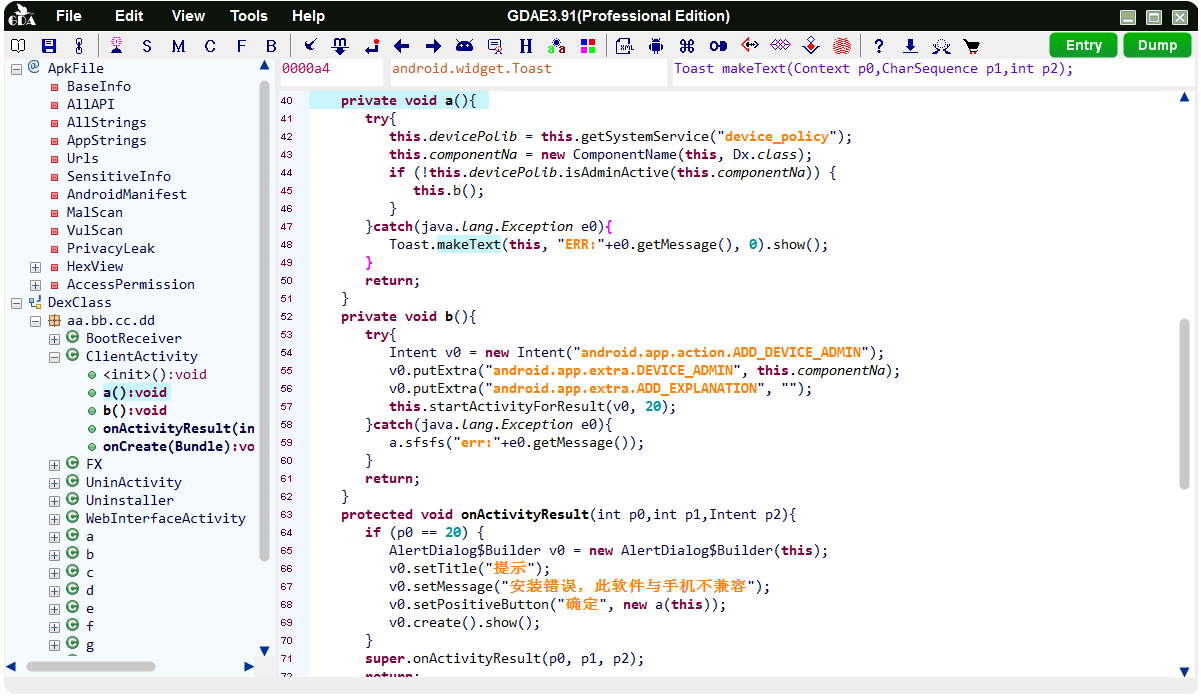Collapse the DexClass tree node
Image resolution: width=1201 pixels, height=698 pixels.
[x=17, y=302]
